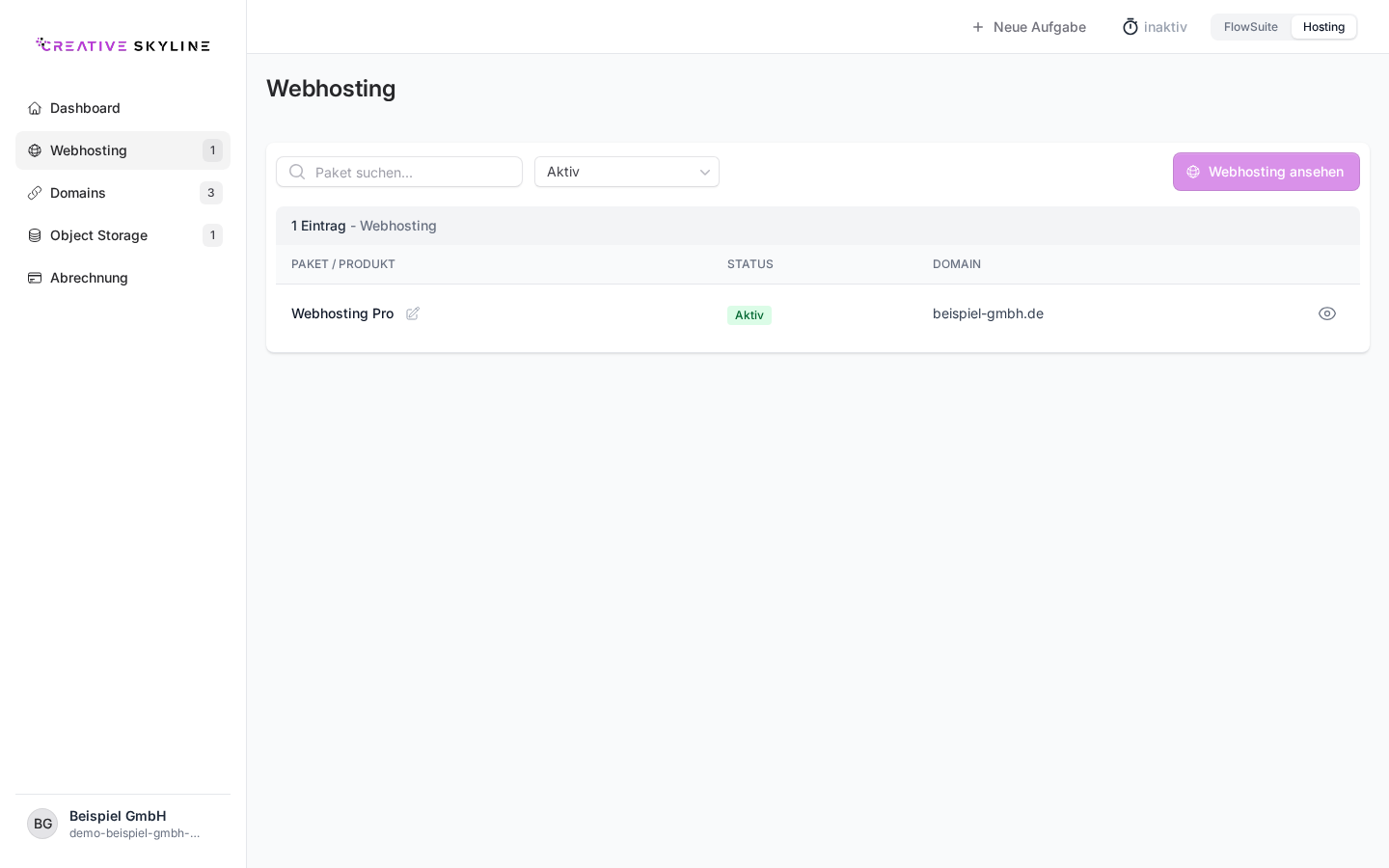Open Object Storage in the sidebar
Image resolution: width=1389 pixels, height=868 pixels.
click(x=123, y=235)
